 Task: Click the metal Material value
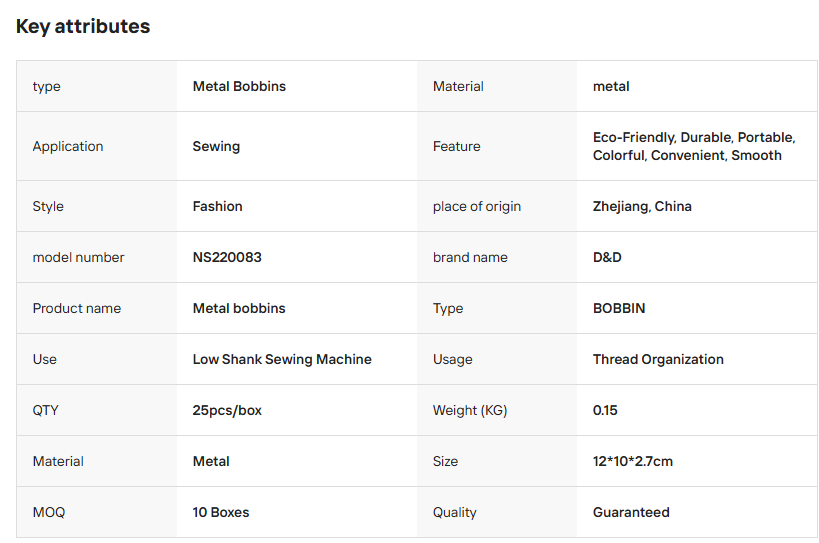click(611, 86)
